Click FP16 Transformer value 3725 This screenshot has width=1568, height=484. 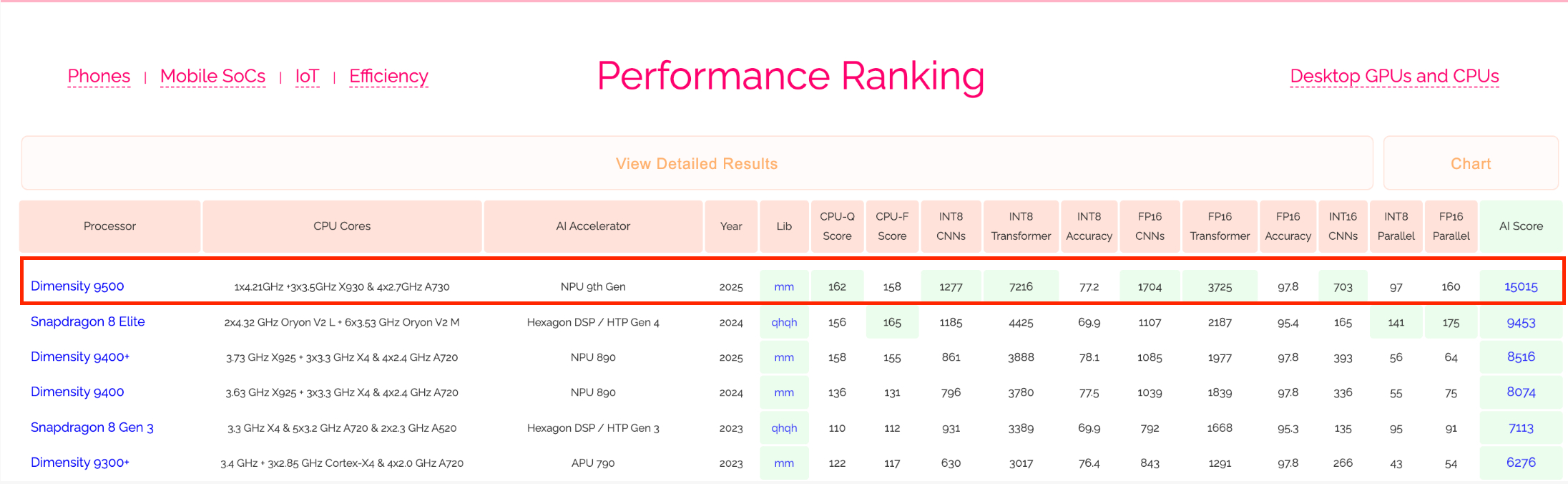tap(1220, 286)
